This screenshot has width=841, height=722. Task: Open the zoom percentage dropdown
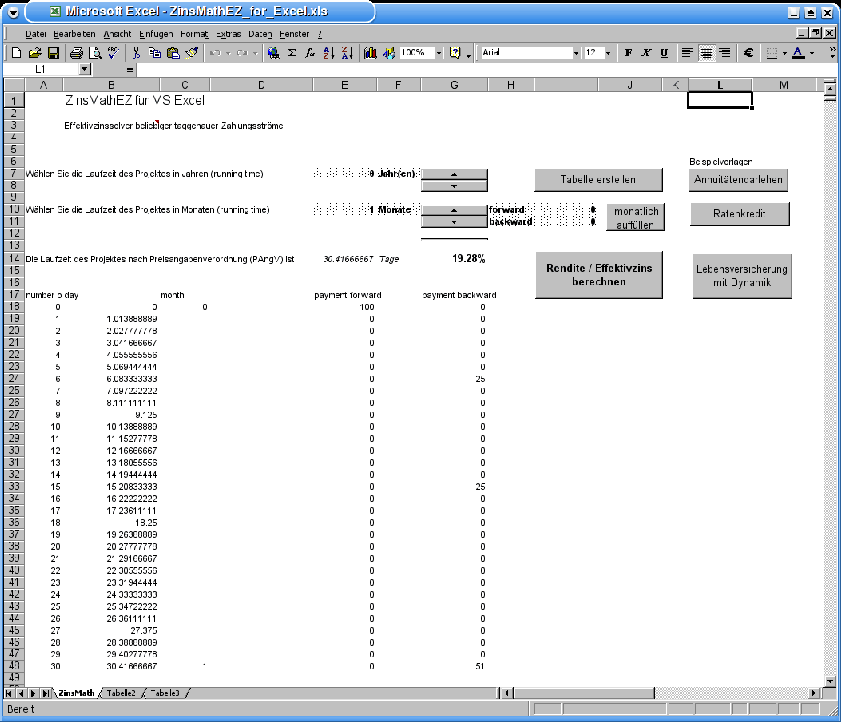pyautogui.click(x=439, y=53)
